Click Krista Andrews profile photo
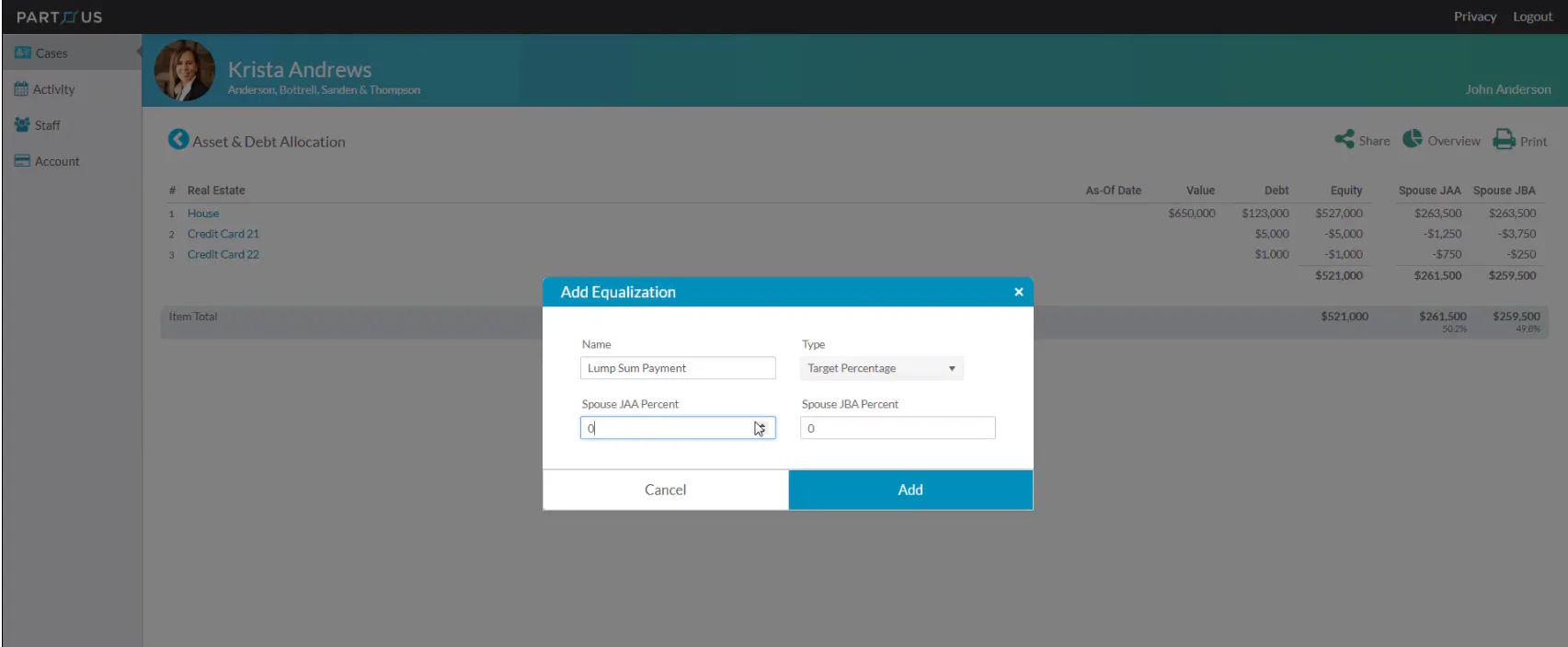This screenshot has height=647, width=1568. [x=185, y=70]
